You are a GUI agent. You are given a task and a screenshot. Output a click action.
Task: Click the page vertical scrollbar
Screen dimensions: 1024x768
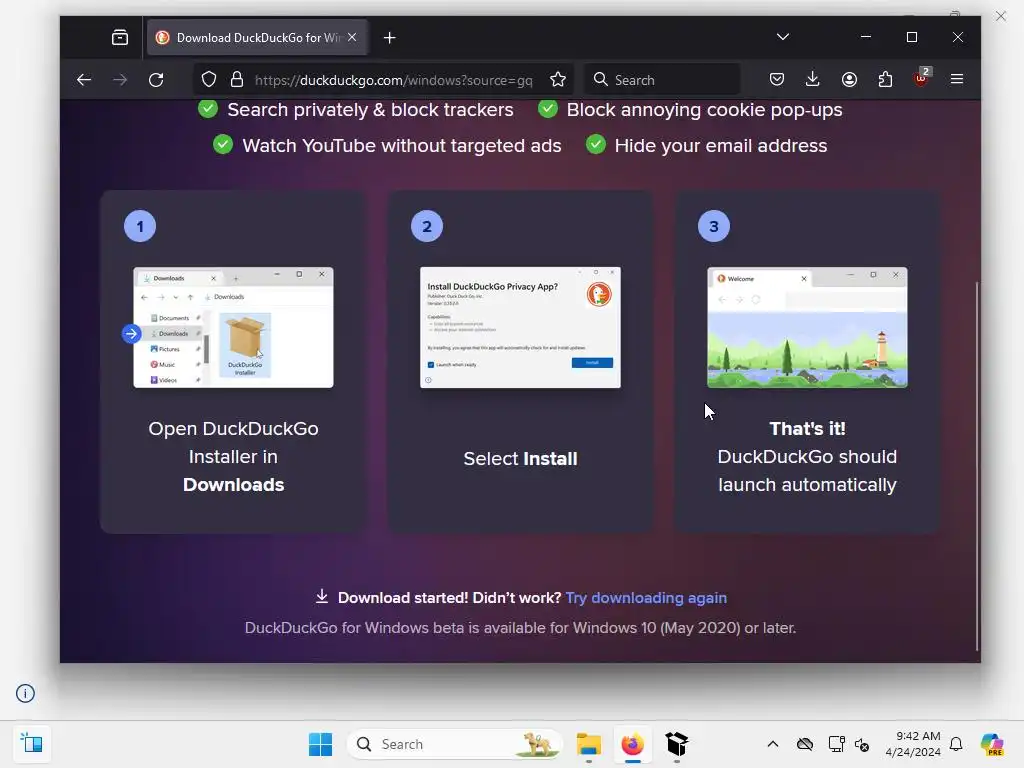(977, 466)
